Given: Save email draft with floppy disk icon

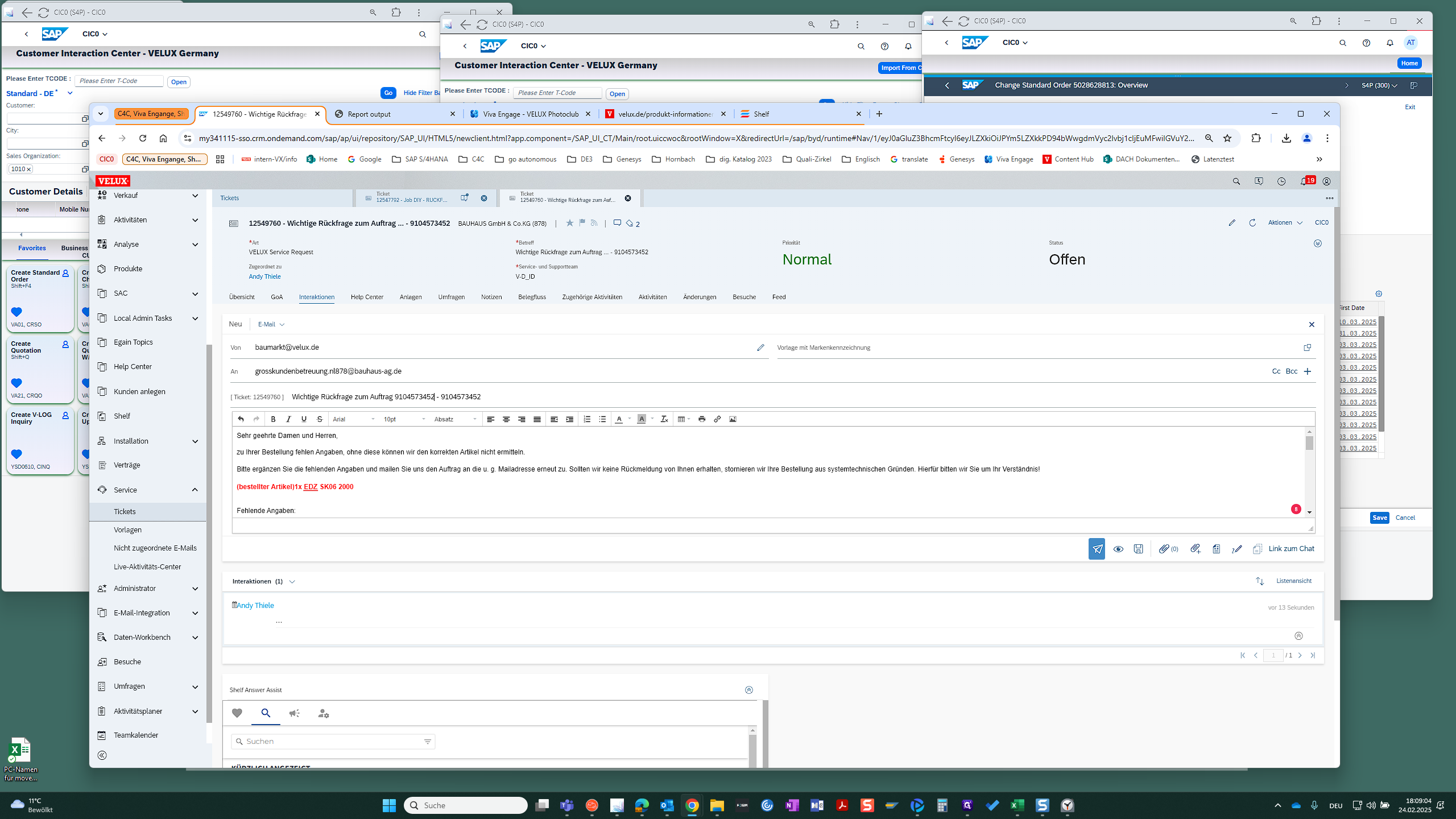Looking at the screenshot, I should click(1138, 549).
